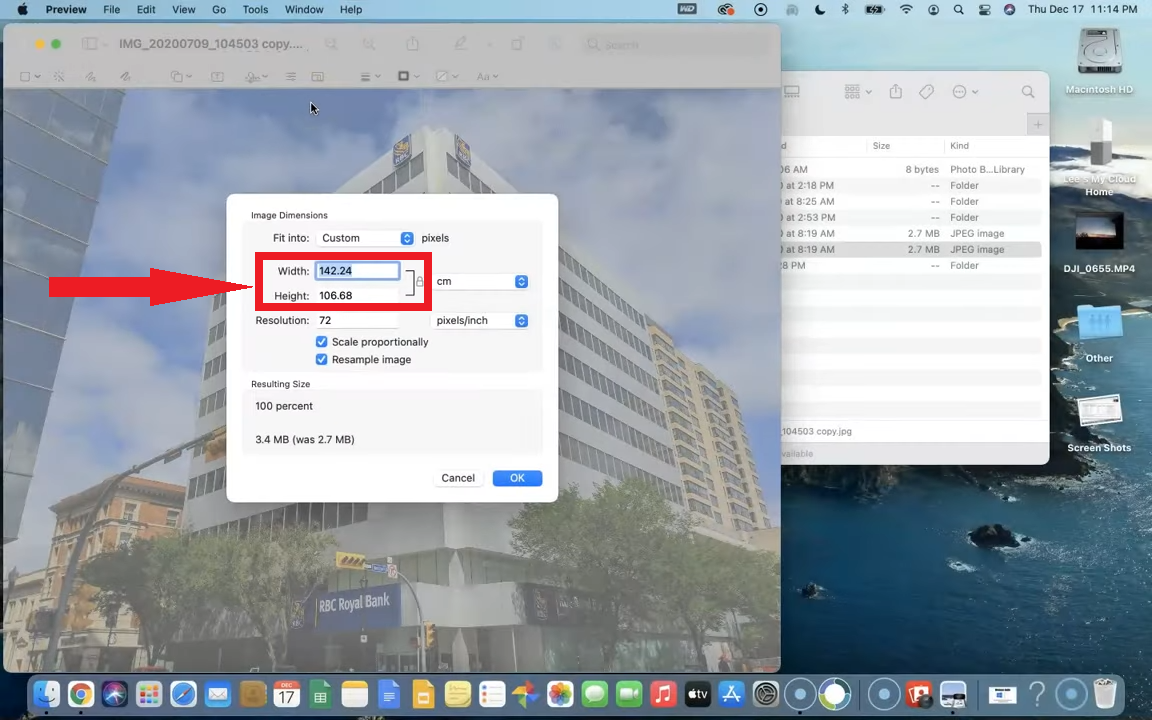Click the OK button
The width and height of the screenshot is (1152, 720).
[x=517, y=478]
